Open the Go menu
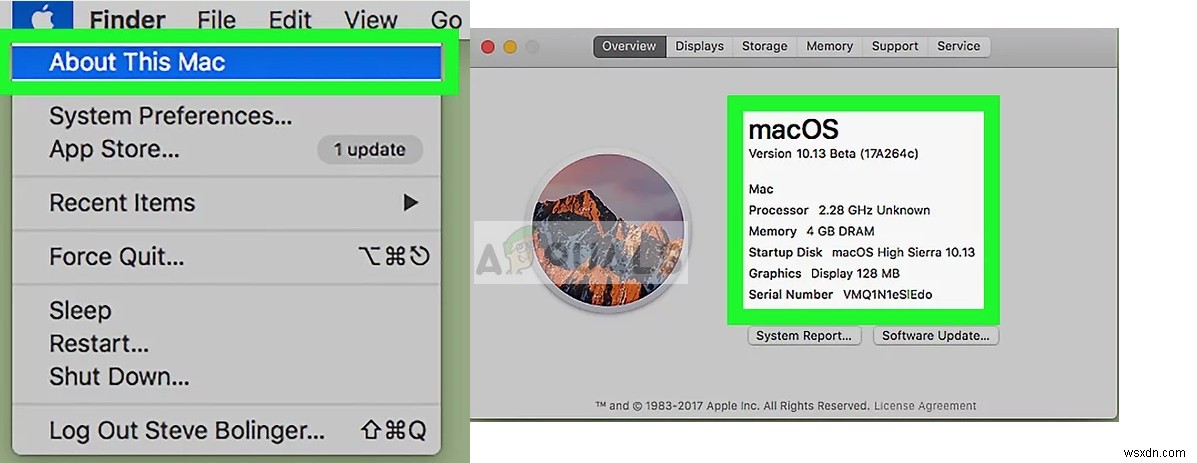Viewport: 1197px width, 463px height. pyautogui.click(x=446, y=19)
